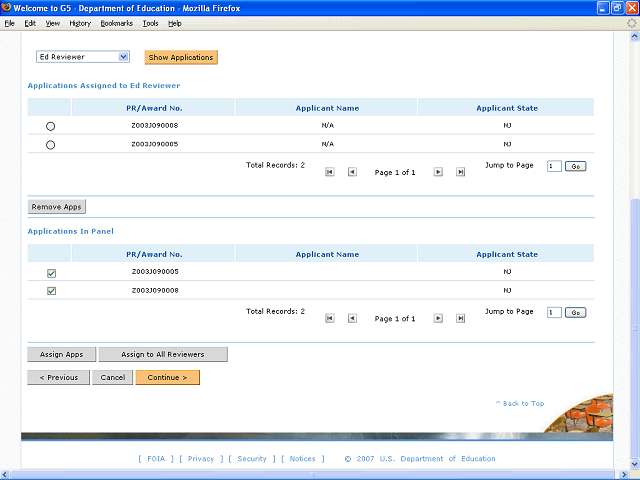640x480 pixels.
Task: Go to first page in Applications In Panel
Action: point(330,318)
